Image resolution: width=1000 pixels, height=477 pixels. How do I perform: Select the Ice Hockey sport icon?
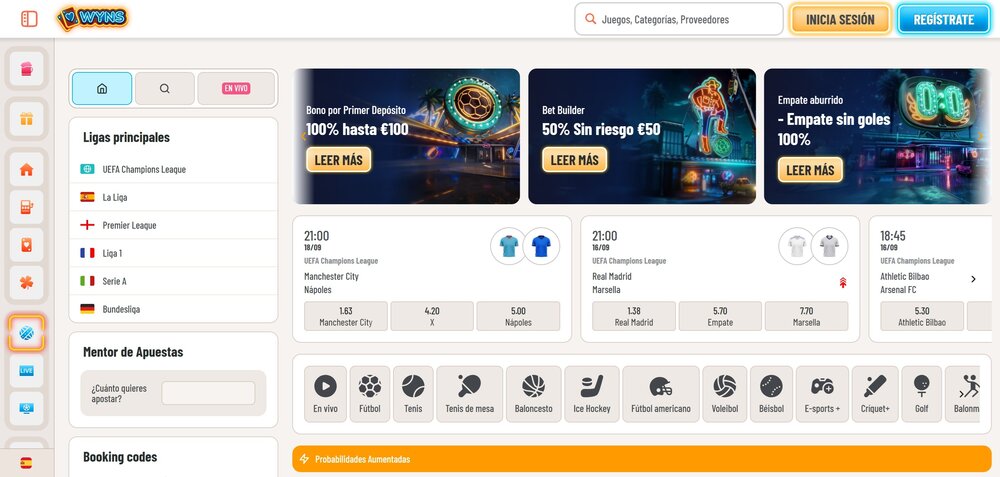(x=592, y=394)
